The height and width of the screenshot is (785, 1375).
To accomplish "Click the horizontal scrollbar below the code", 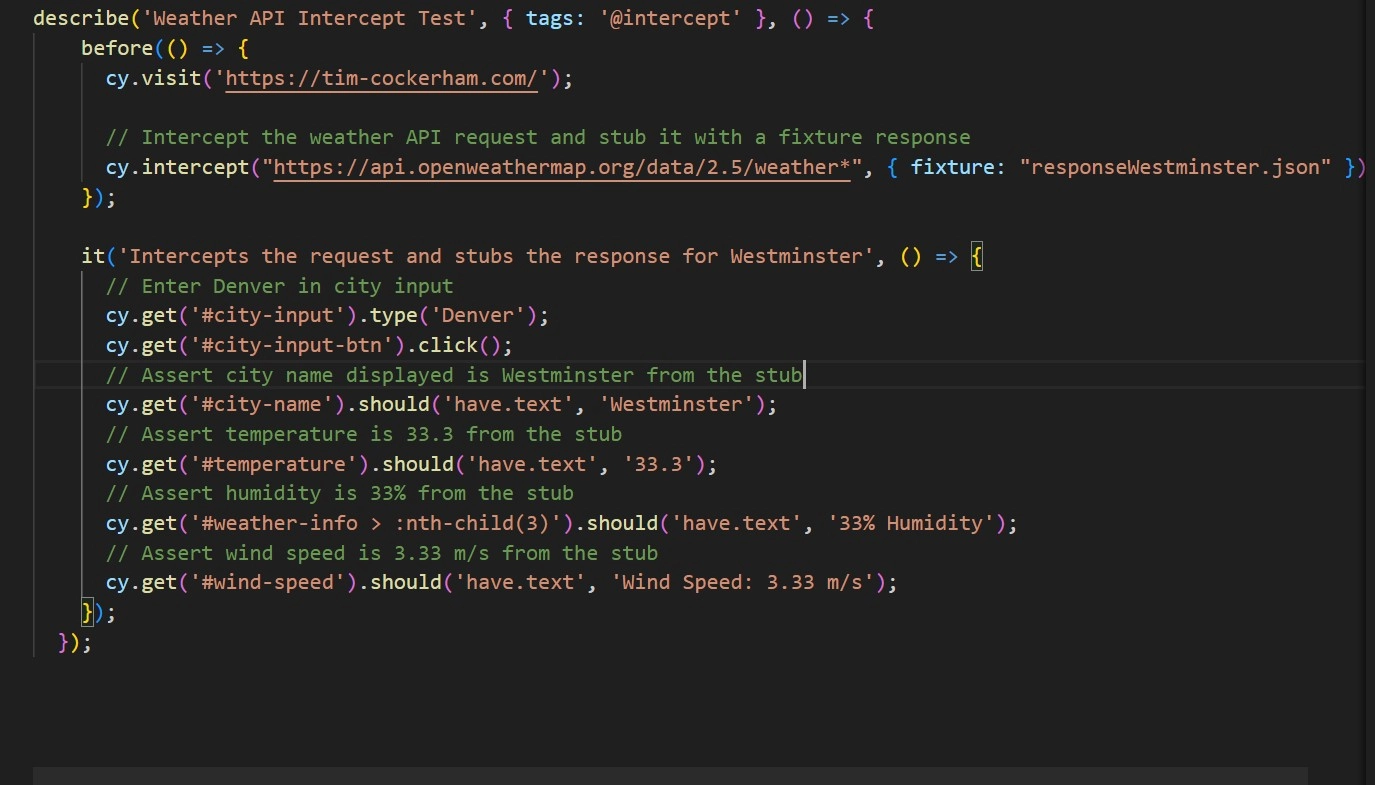I will [x=670, y=775].
